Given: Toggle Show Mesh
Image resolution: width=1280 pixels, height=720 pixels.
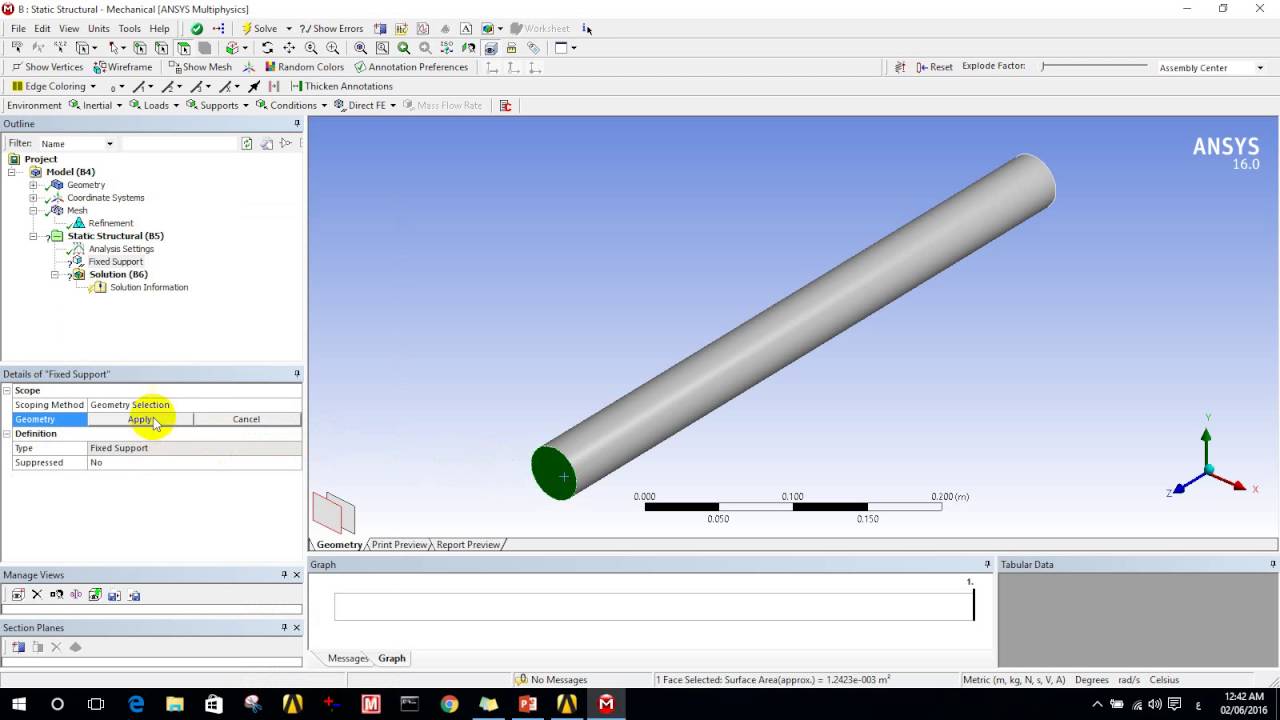Looking at the screenshot, I should [200, 67].
